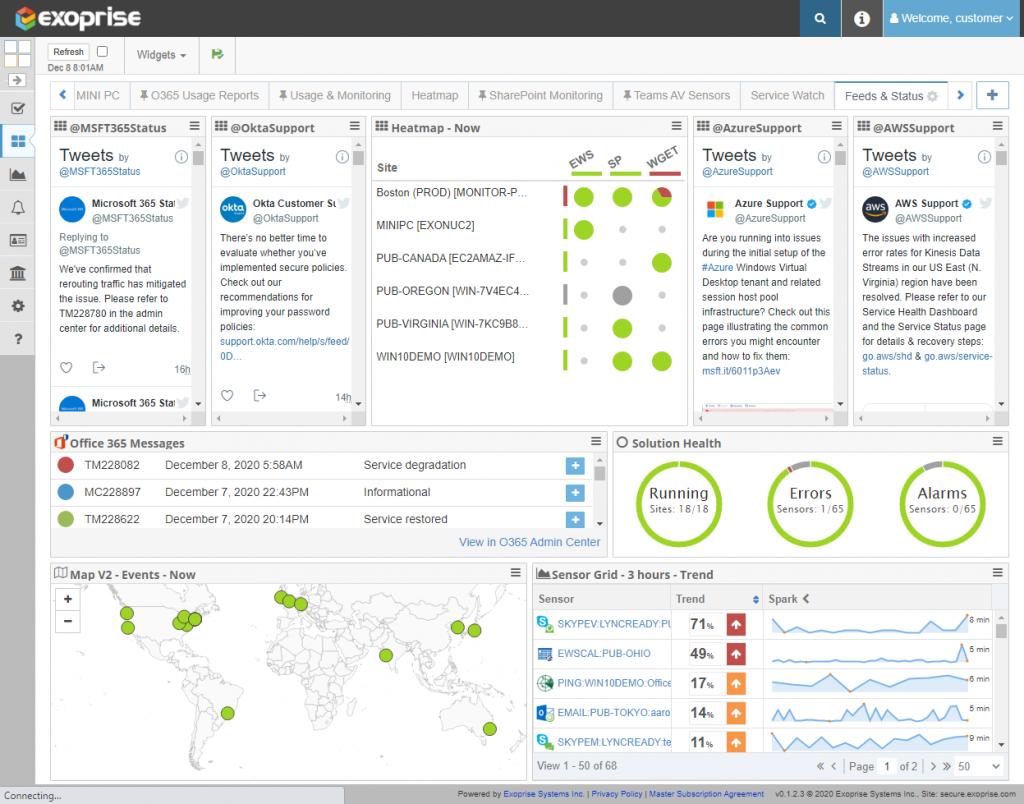
Task: Open the @AzureSupport widget menu
Action: (837, 126)
